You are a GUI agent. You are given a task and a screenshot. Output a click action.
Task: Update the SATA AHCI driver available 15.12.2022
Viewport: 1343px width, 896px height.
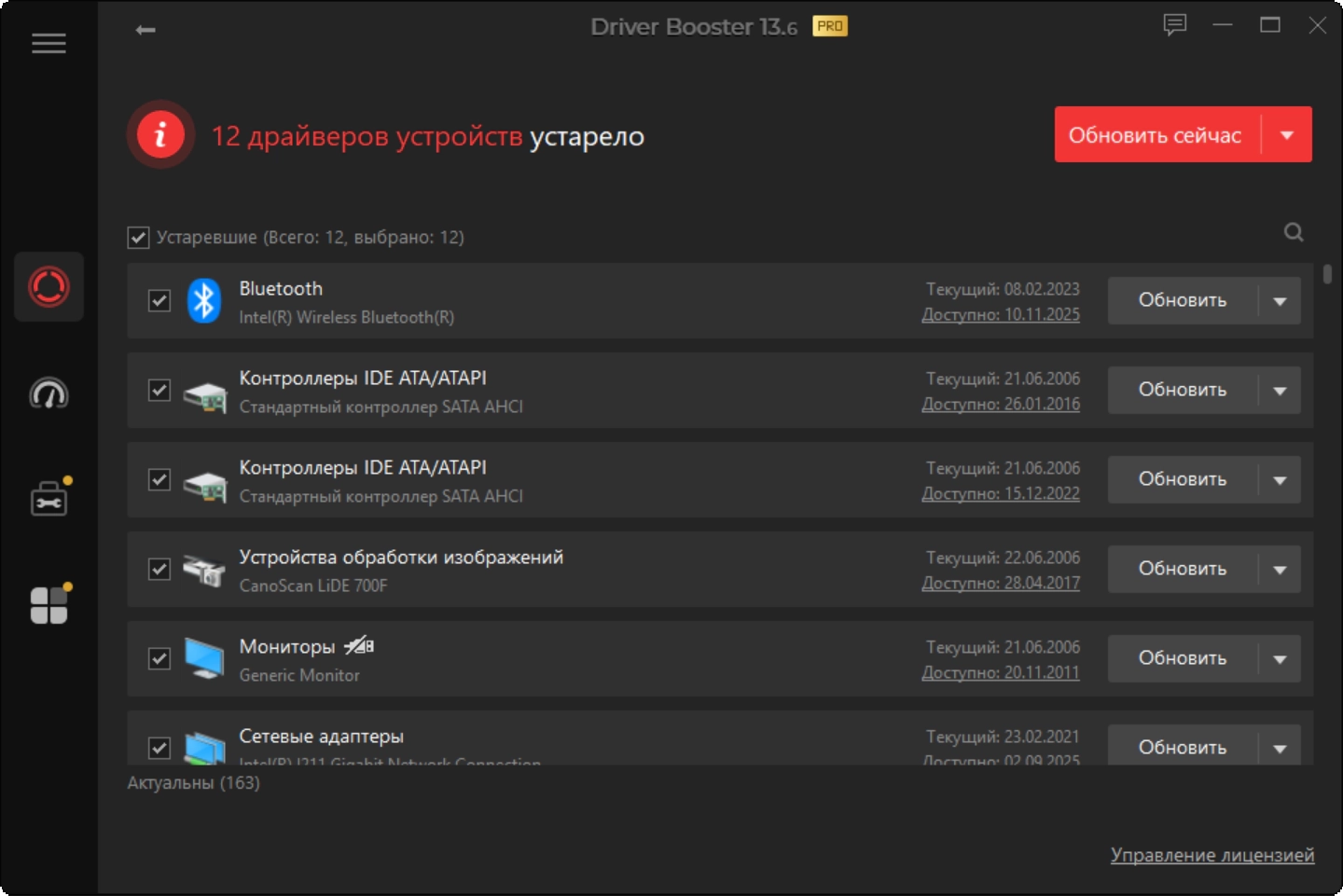pos(1183,480)
